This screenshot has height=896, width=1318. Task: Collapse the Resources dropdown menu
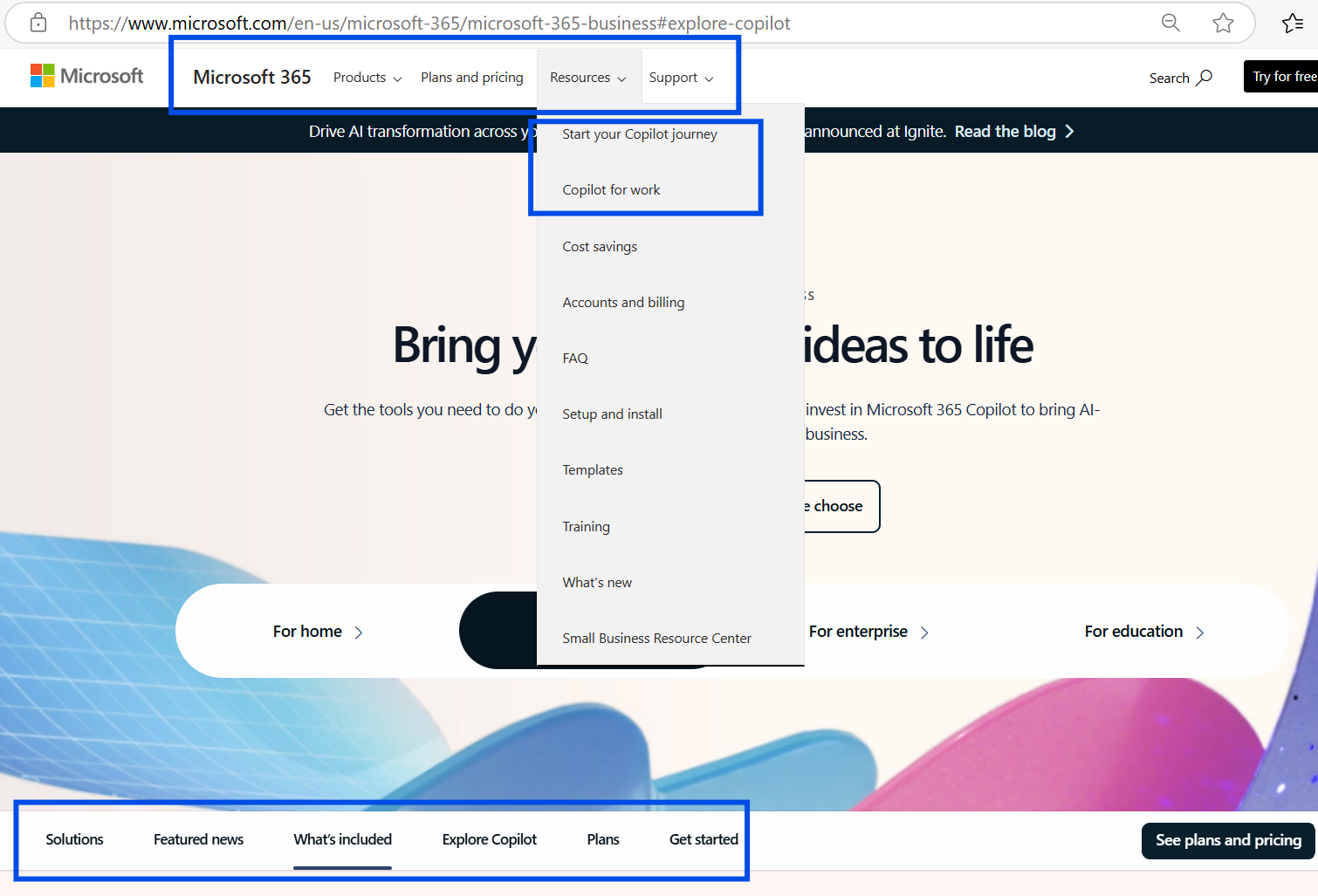[x=587, y=78]
